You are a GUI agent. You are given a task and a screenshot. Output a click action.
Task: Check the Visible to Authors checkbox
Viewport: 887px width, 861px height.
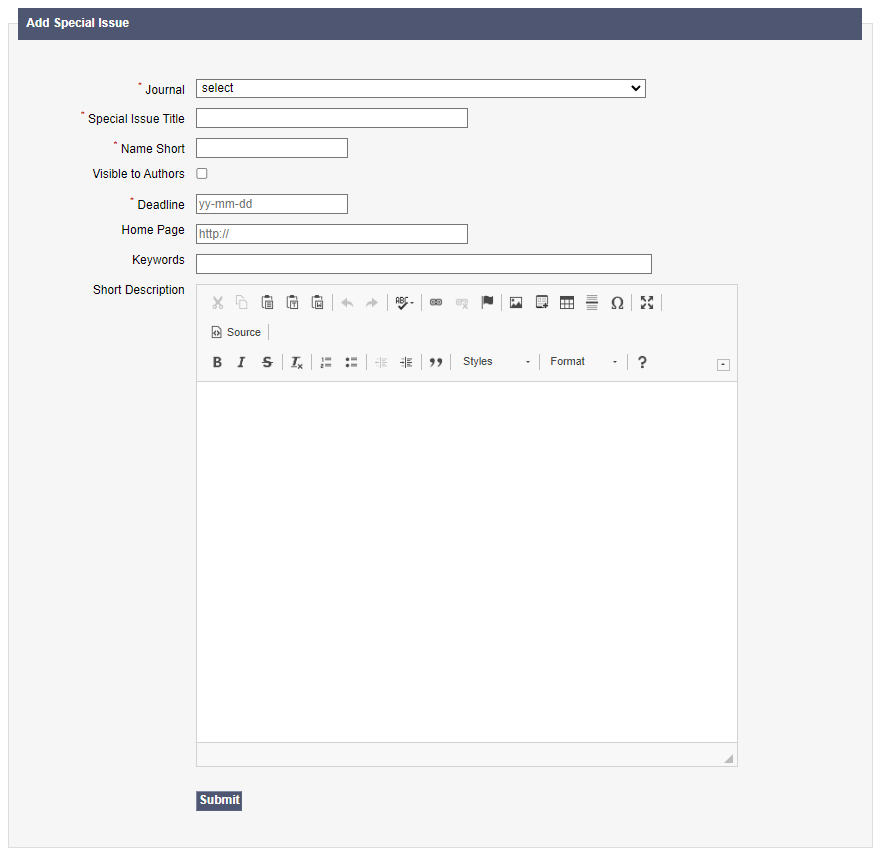pyautogui.click(x=202, y=174)
